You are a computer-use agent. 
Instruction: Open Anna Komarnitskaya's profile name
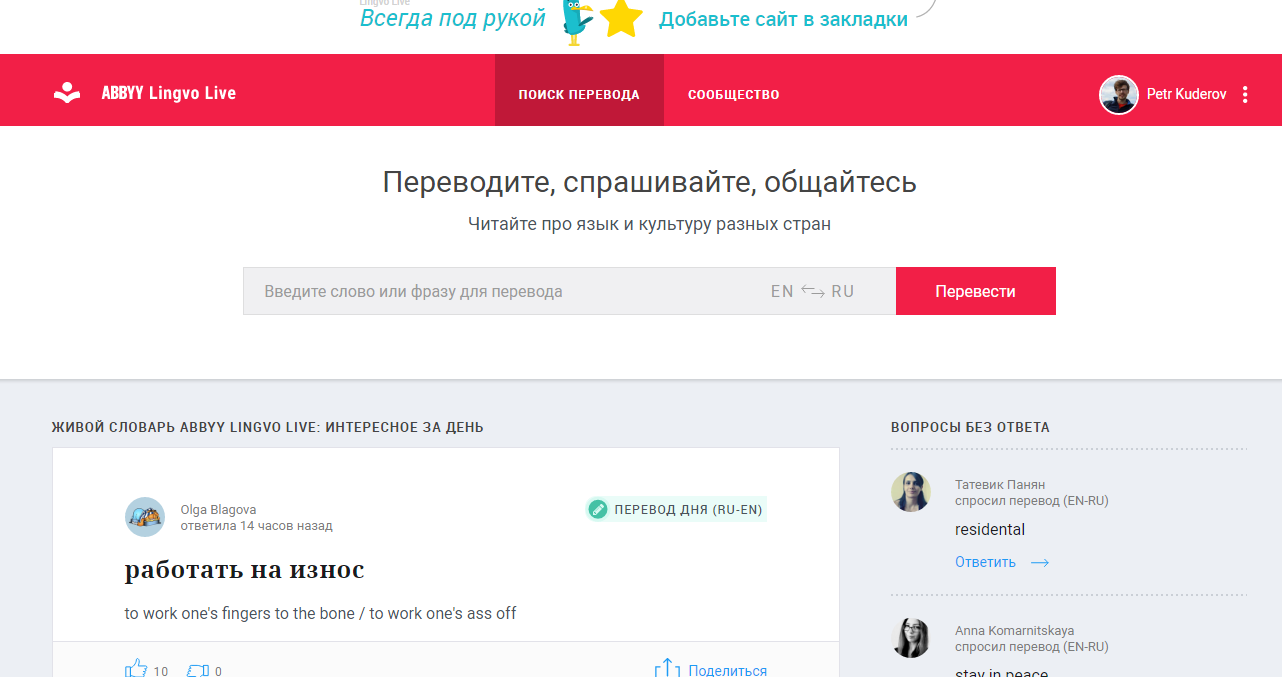(x=1015, y=631)
